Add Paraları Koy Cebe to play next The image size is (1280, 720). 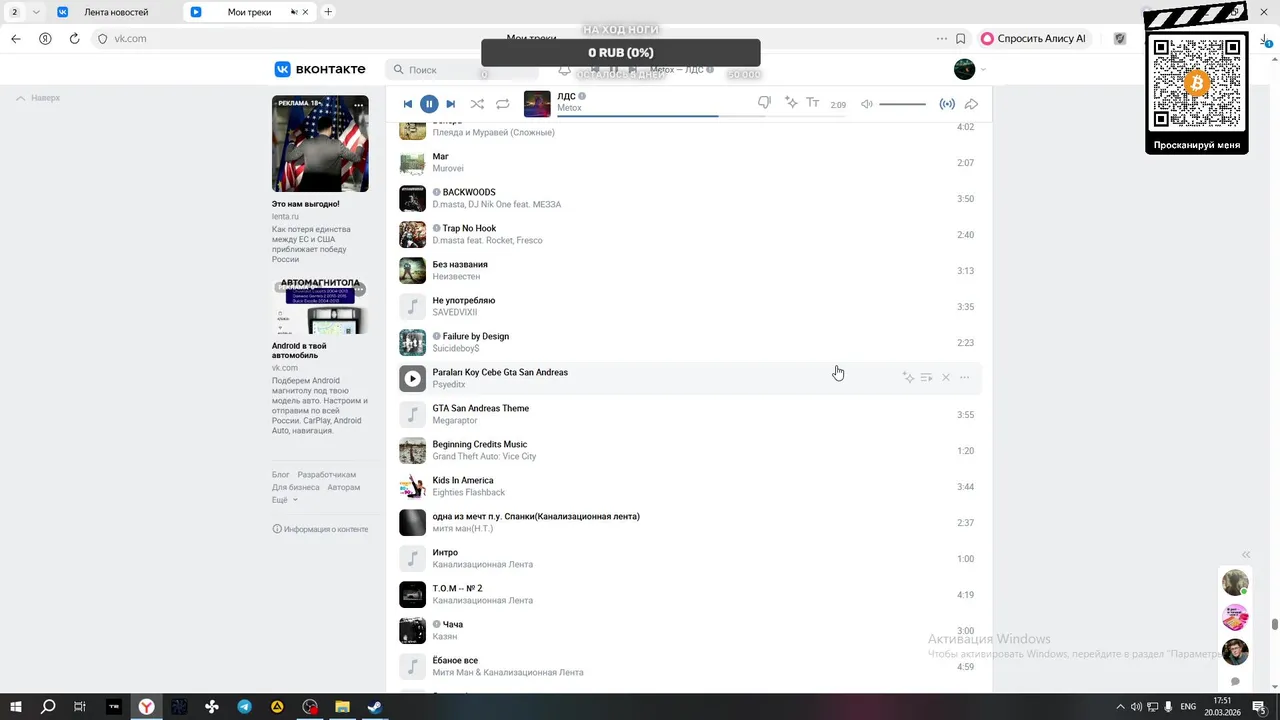(x=927, y=378)
